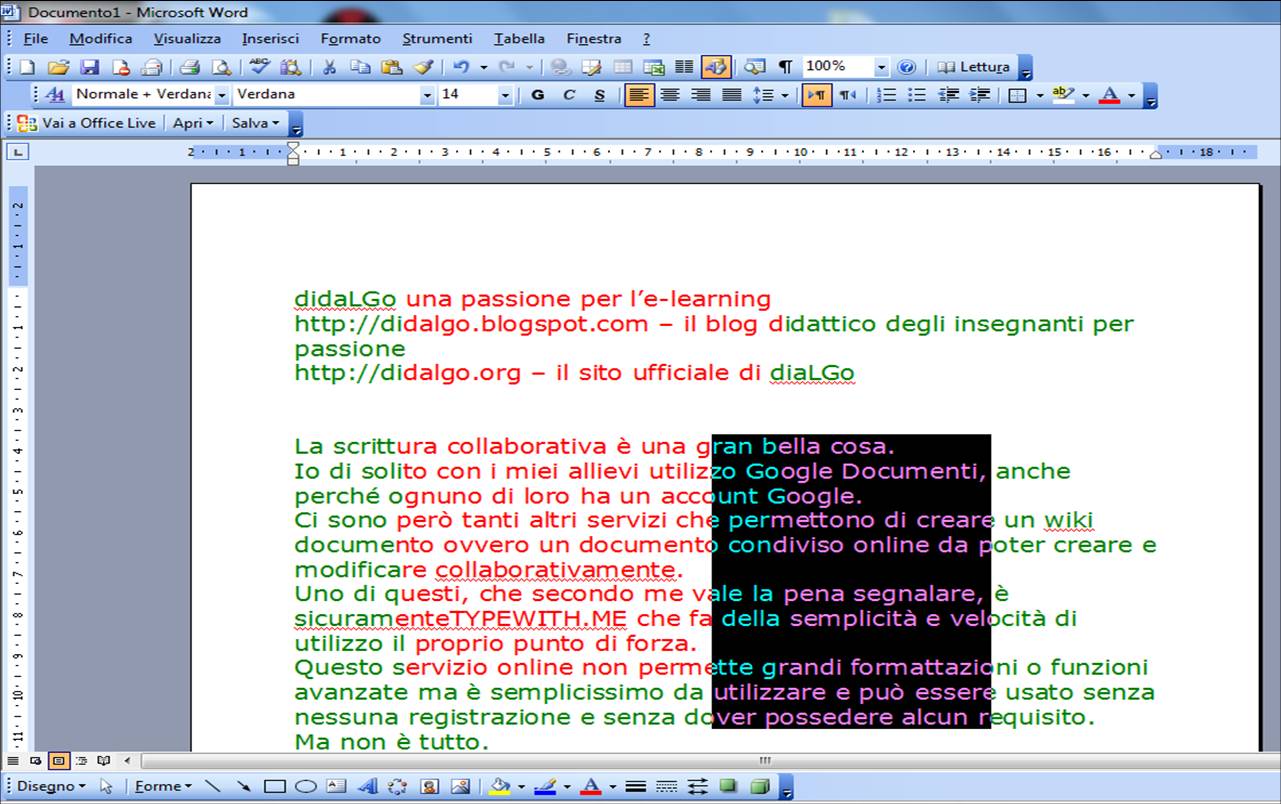Viewport: 1281px width, 804px height.
Task: Toggle Underline (S) formatting
Action: click(600, 95)
